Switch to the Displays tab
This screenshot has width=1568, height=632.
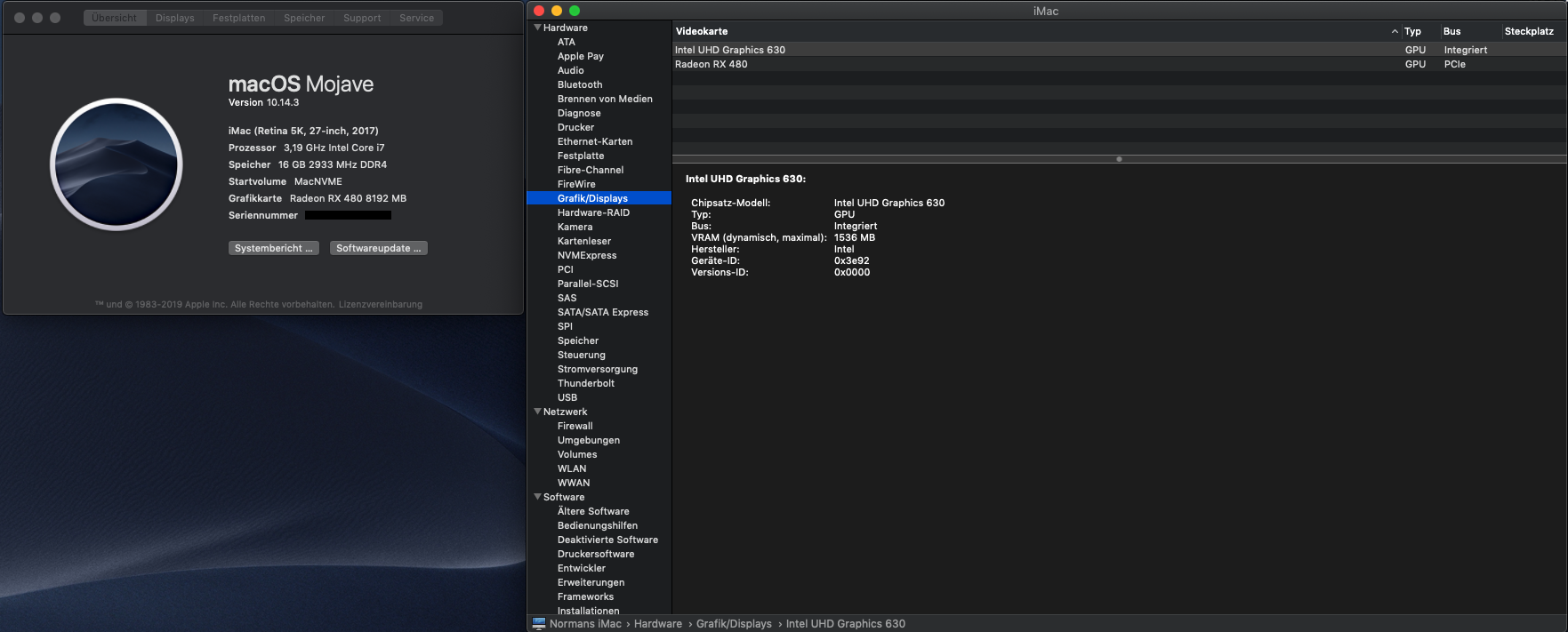[x=174, y=18]
